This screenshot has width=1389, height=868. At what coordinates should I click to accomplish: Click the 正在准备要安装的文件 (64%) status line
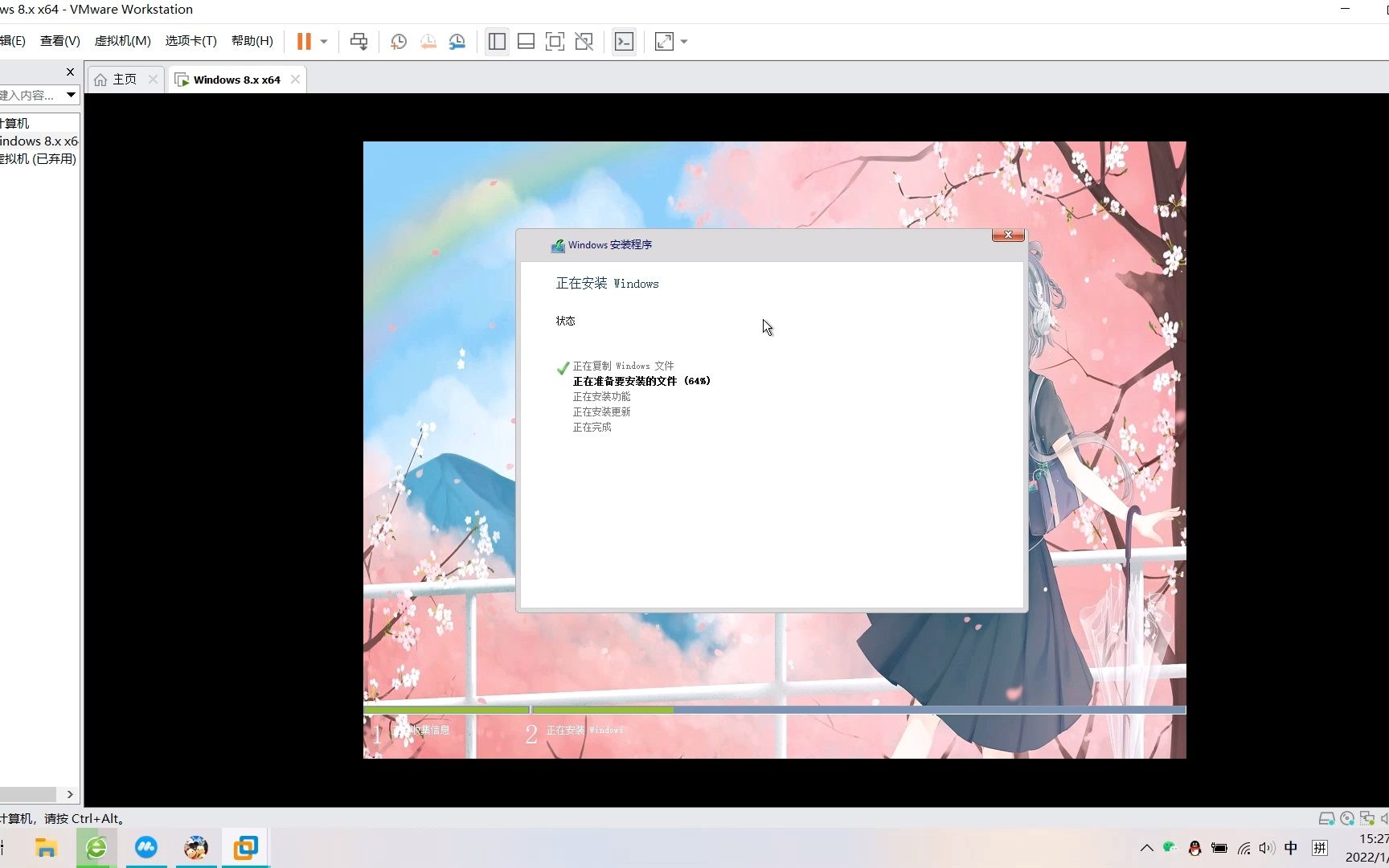tap(641, 381)
